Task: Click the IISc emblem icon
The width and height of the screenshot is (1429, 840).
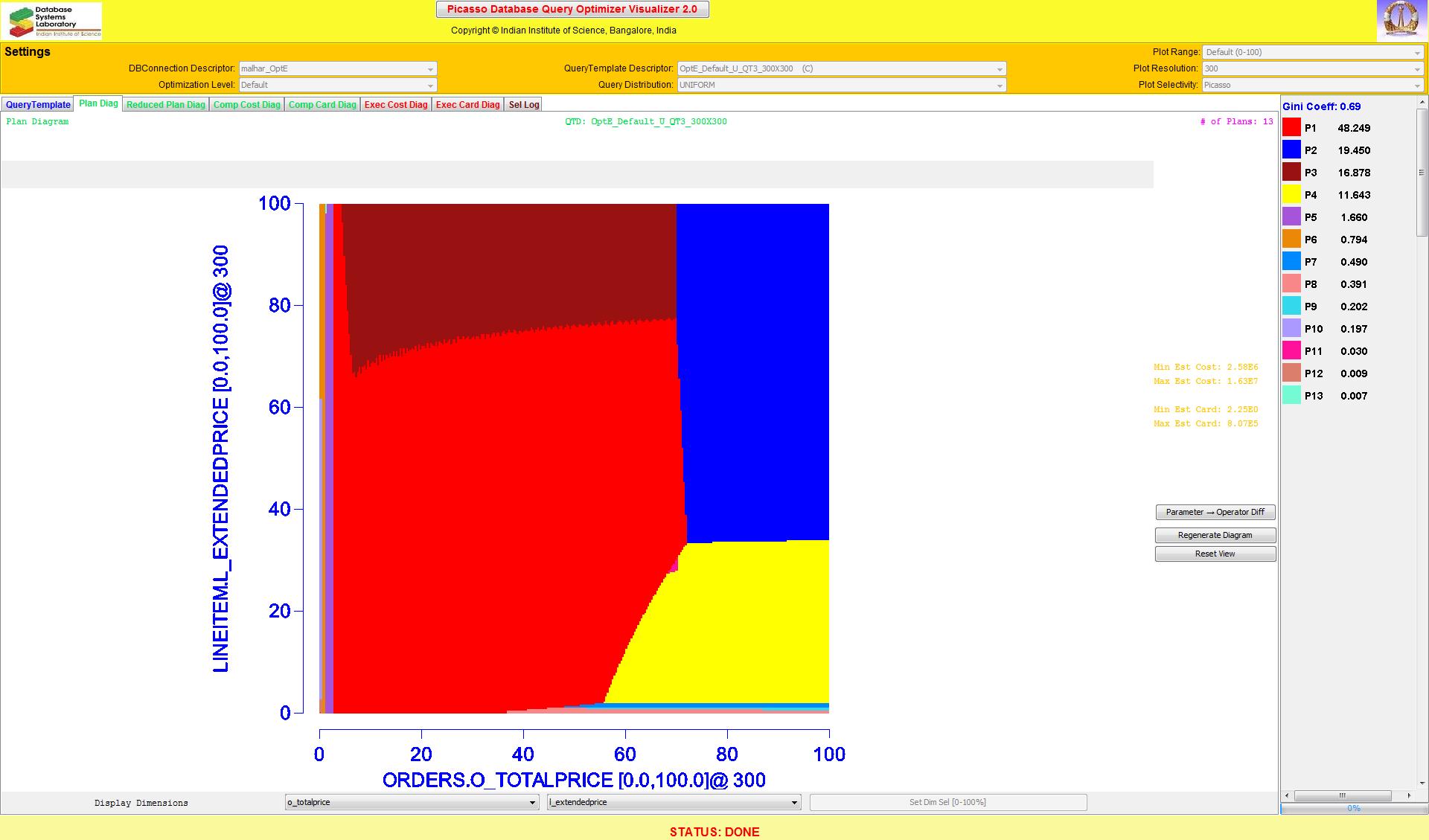Action: (x=1401, y=20)
